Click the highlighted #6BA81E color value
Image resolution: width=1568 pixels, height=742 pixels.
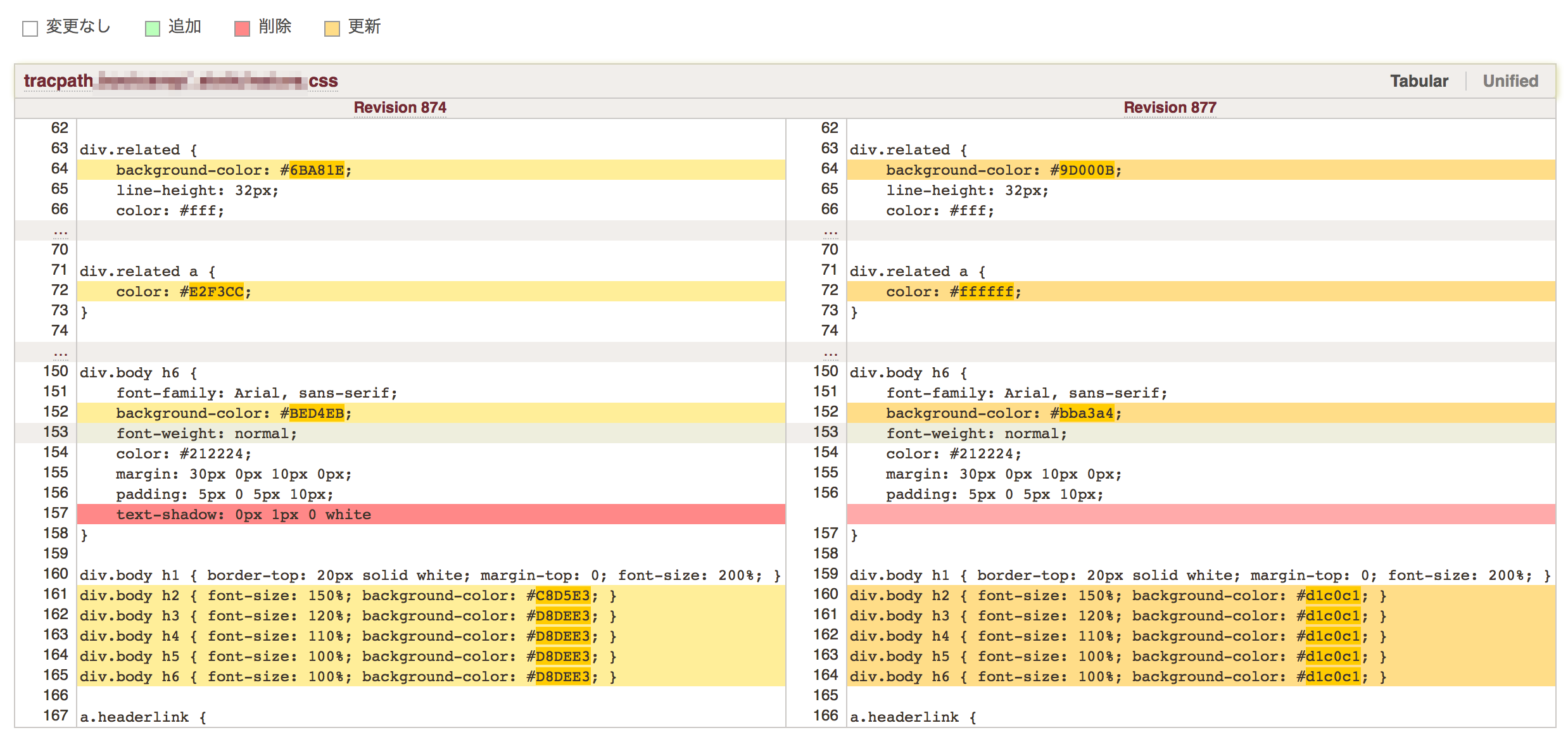(317, 170)
